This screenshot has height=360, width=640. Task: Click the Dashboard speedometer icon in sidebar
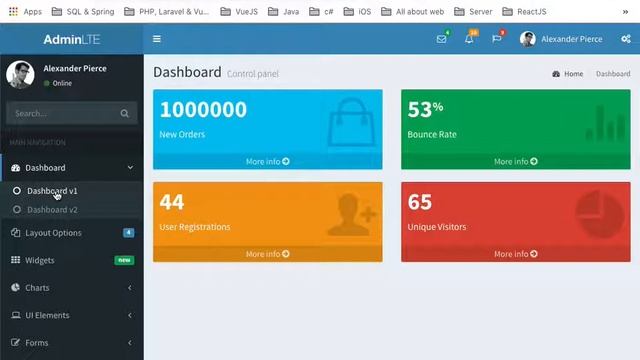pos(16,168)
